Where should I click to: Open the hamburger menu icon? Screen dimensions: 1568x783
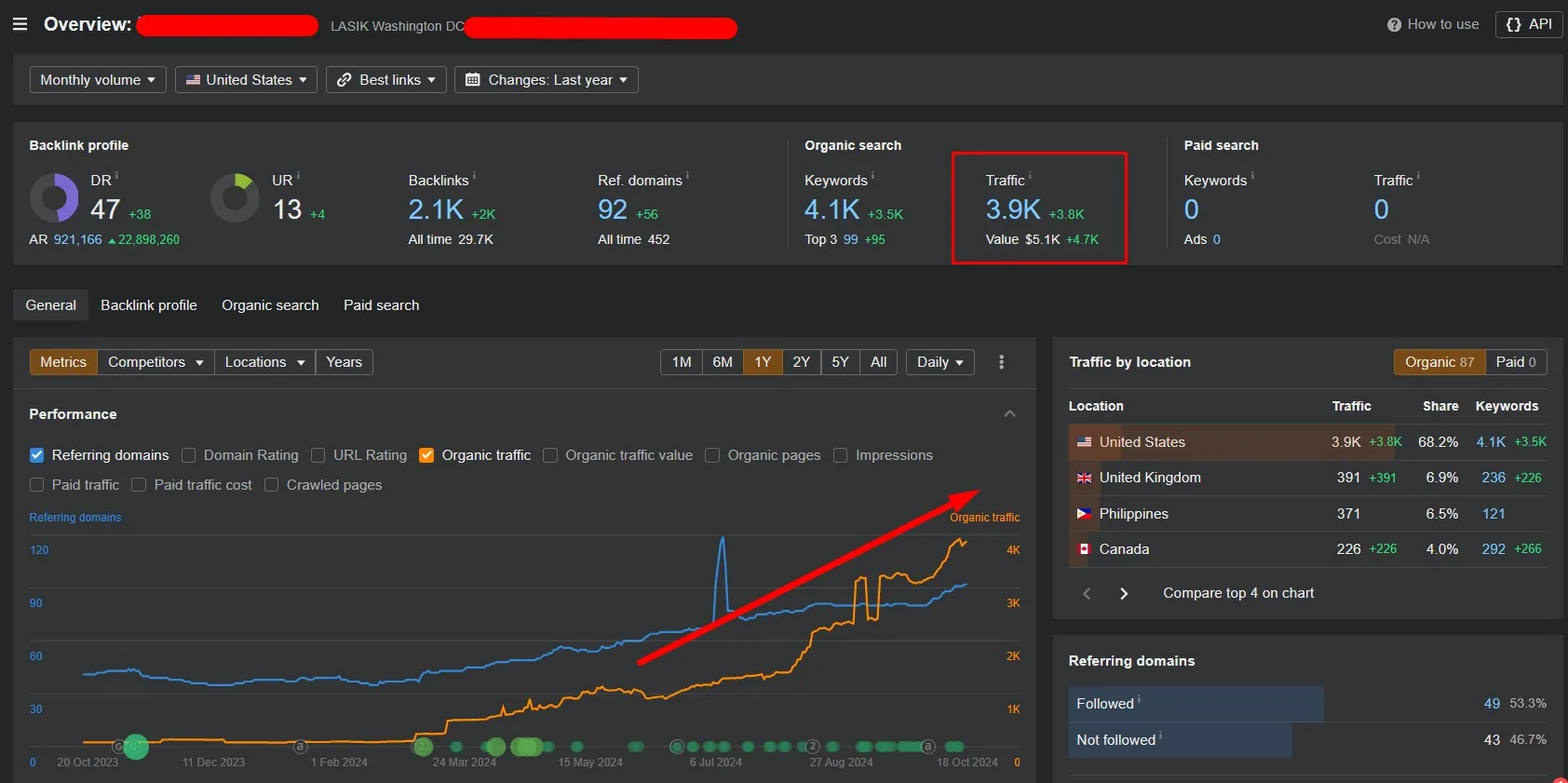[20, 24]
